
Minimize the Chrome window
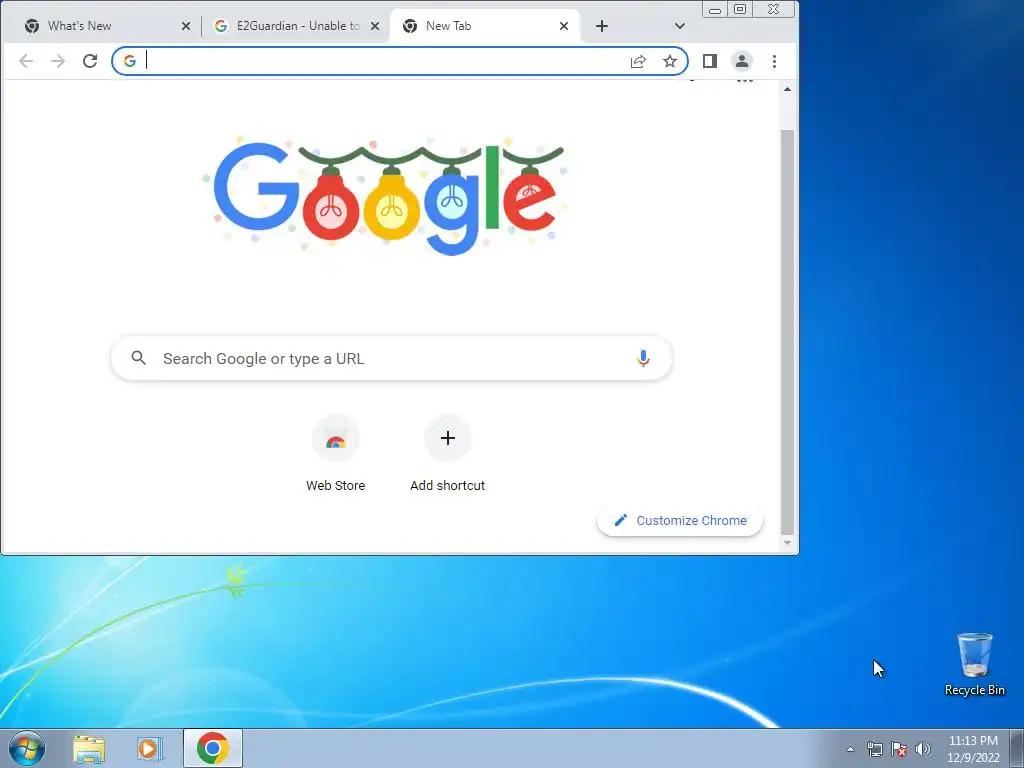click(x=715, y=10)
